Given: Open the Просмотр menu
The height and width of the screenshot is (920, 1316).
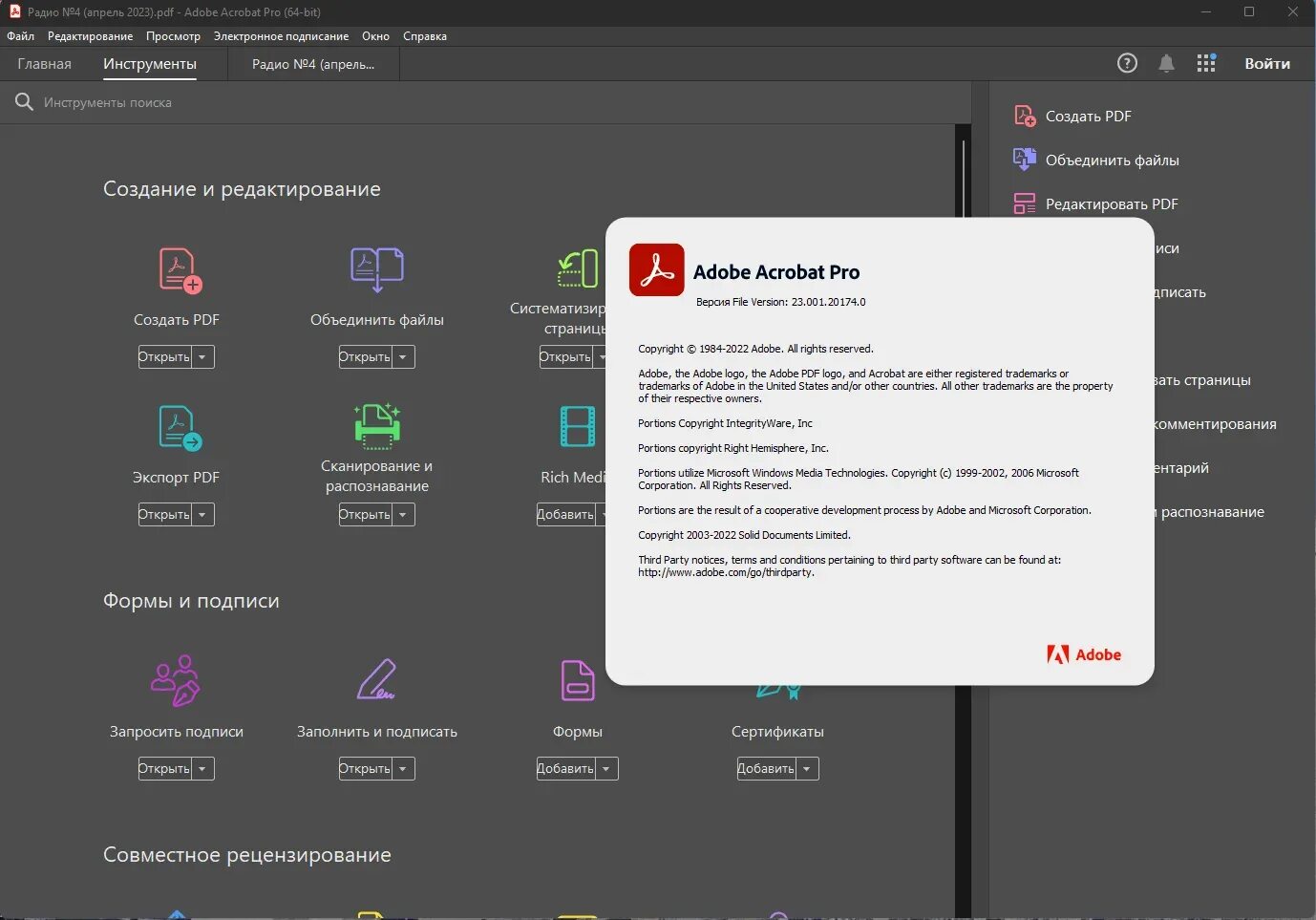Looking at the screenshot, I should coord(173,36).
